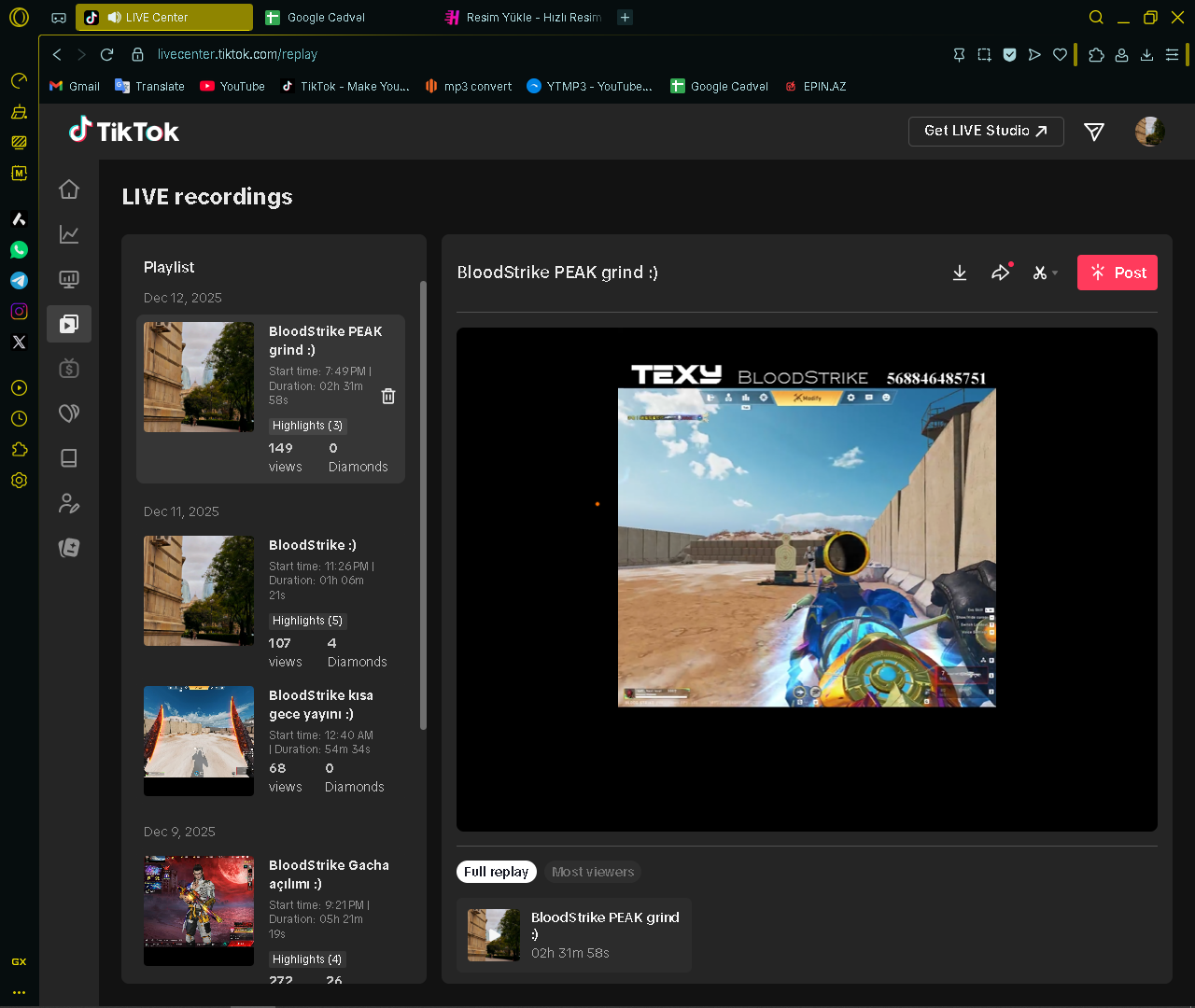
Task: Open Highlights (4) for BloodStrike Gacha recording
Action: pos(307,959)
